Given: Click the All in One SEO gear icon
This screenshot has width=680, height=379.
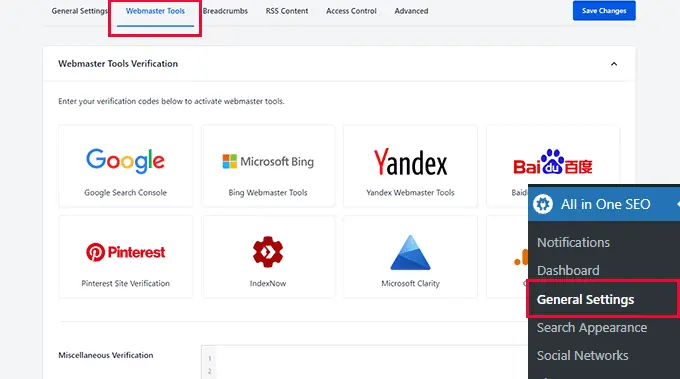Looking at the screenshot, I should pyautogui.click(x=543, y=204).
